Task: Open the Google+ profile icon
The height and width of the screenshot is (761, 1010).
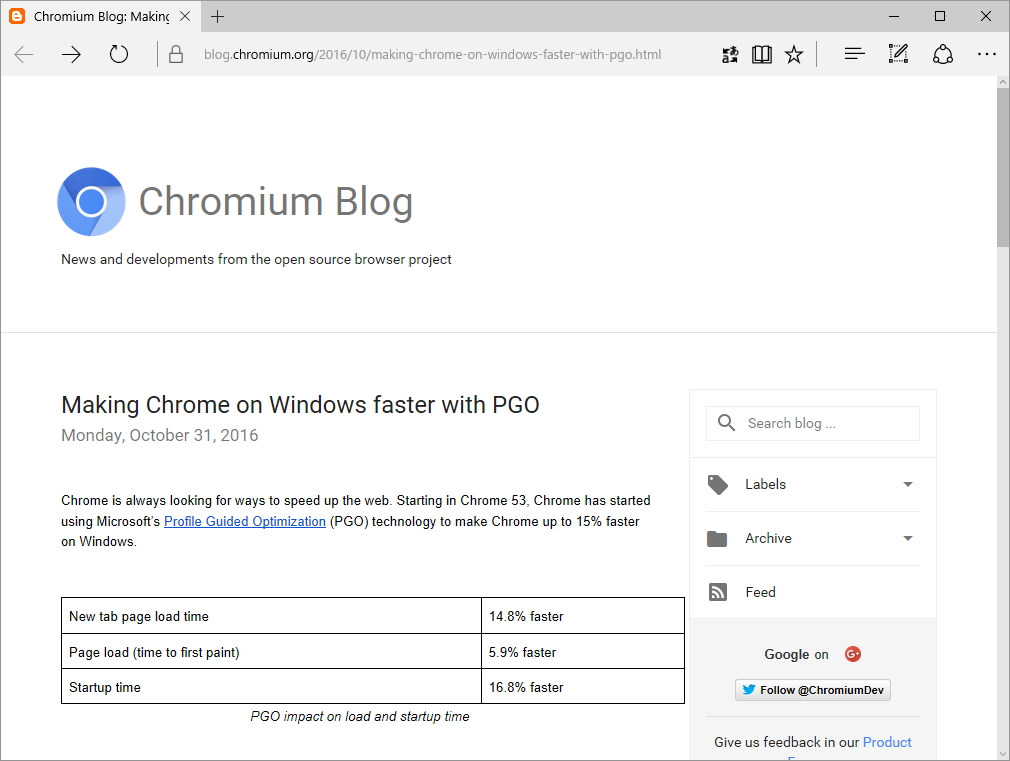Action: [853, 653]
